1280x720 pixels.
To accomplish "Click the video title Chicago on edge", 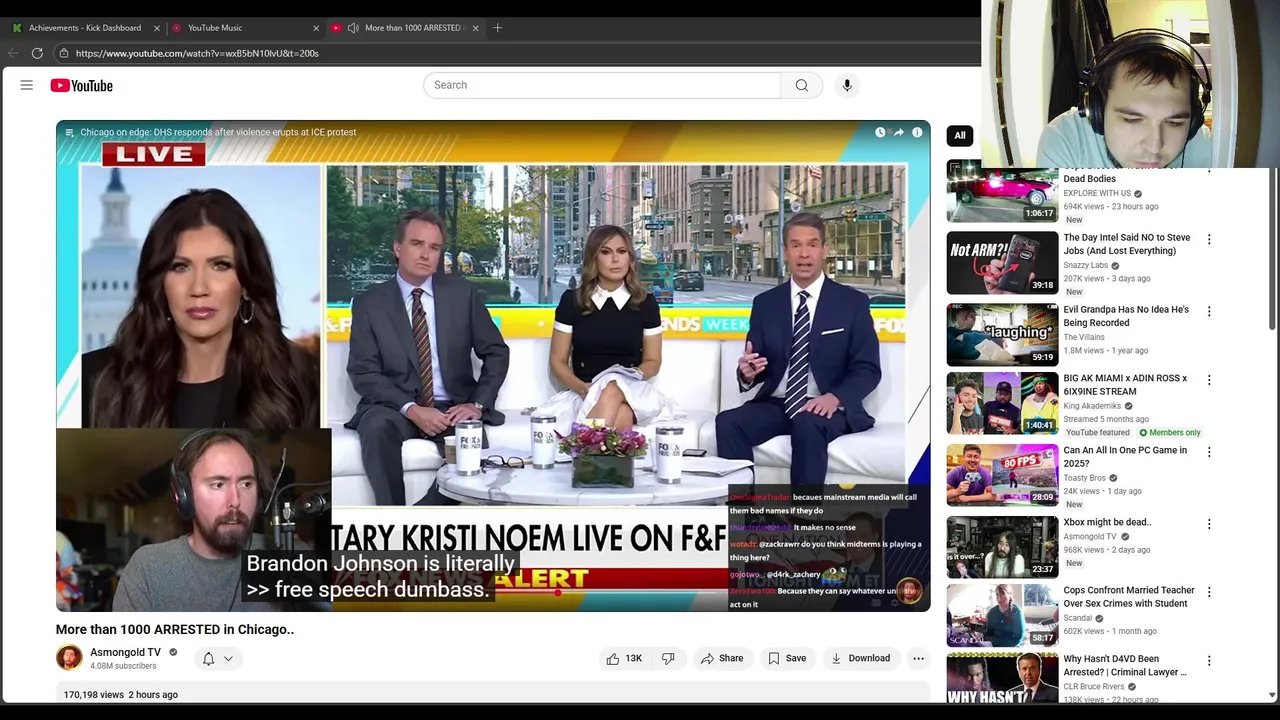I will coord(218,132).
